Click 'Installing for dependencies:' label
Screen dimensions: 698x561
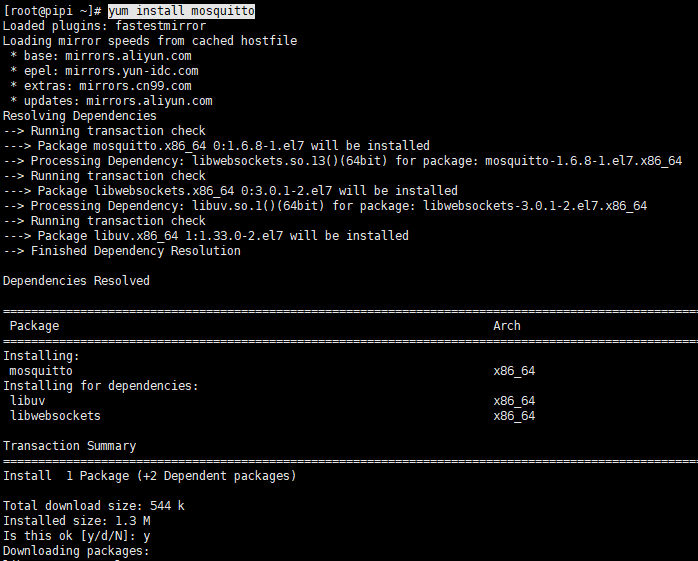click(x=101, y=386)
